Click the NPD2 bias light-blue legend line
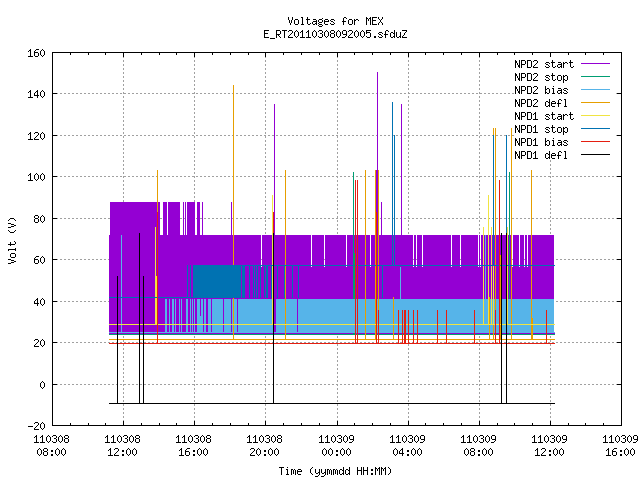 click(595, 90)
